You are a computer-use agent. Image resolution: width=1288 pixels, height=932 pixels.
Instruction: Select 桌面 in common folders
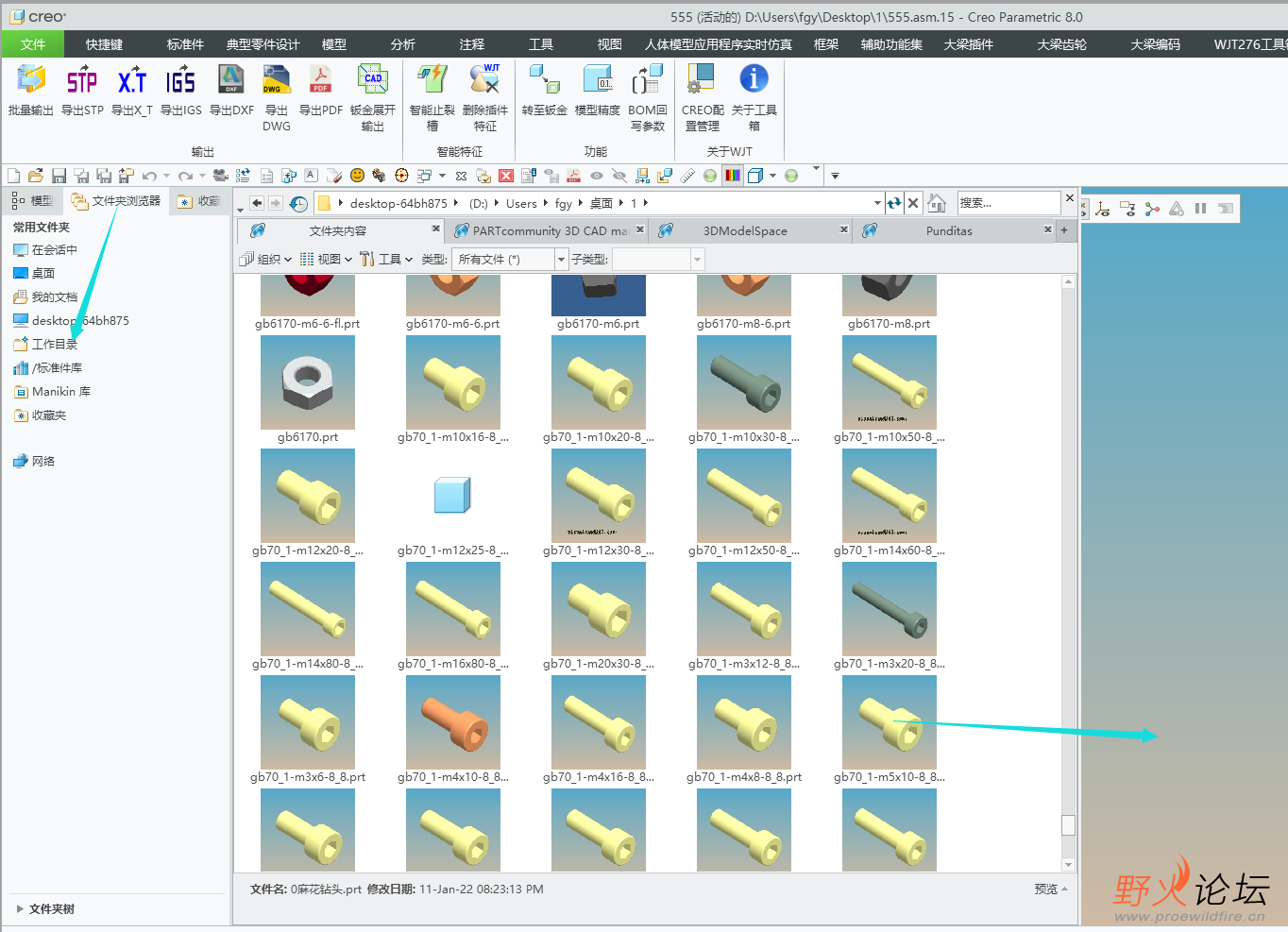[x=34, y=274]
